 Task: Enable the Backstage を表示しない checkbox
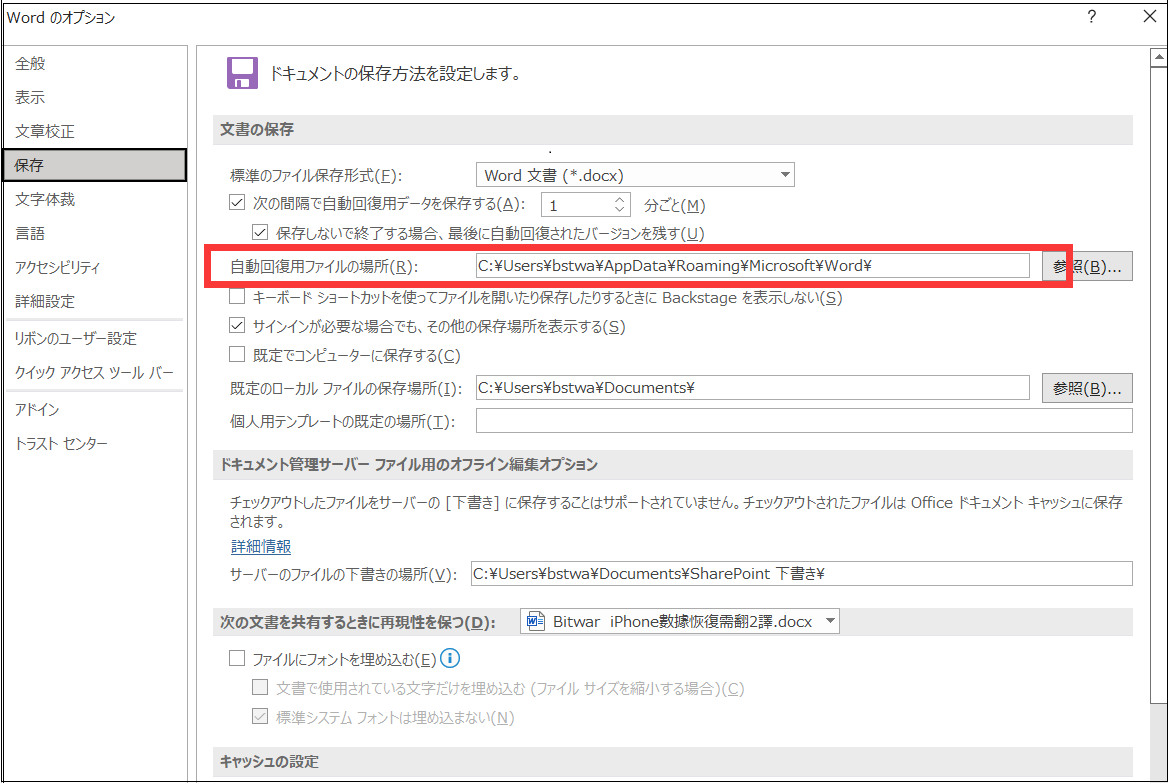coord(237,296)
